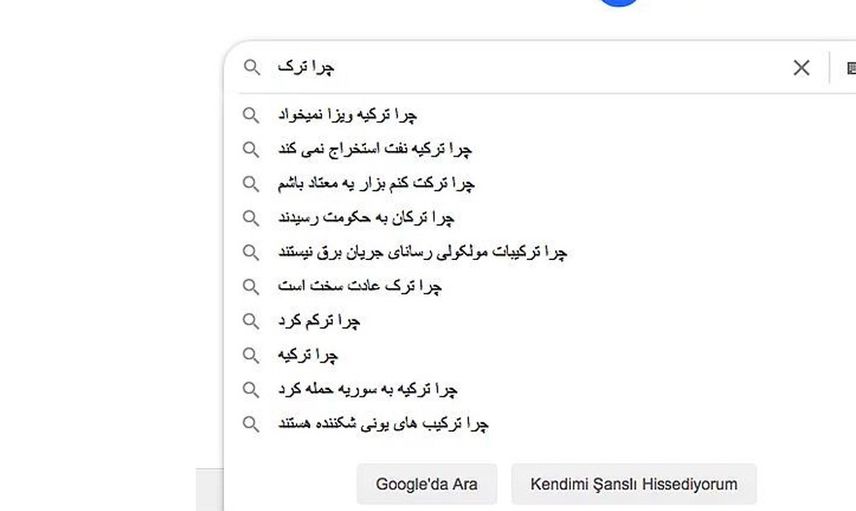Viewport: 856px width, 511px height.
Task: Click the Google'da Ara button
Action: click(x=427, y=484)
